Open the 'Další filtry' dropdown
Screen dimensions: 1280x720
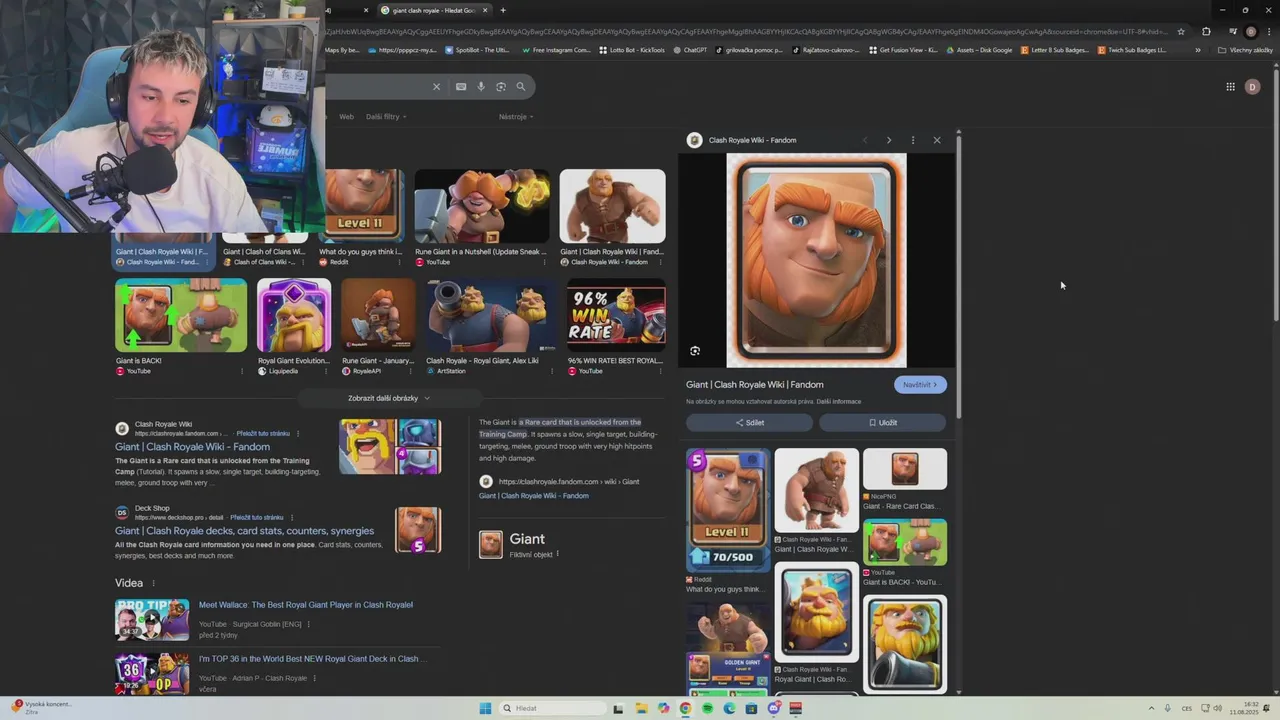[385, 117]
